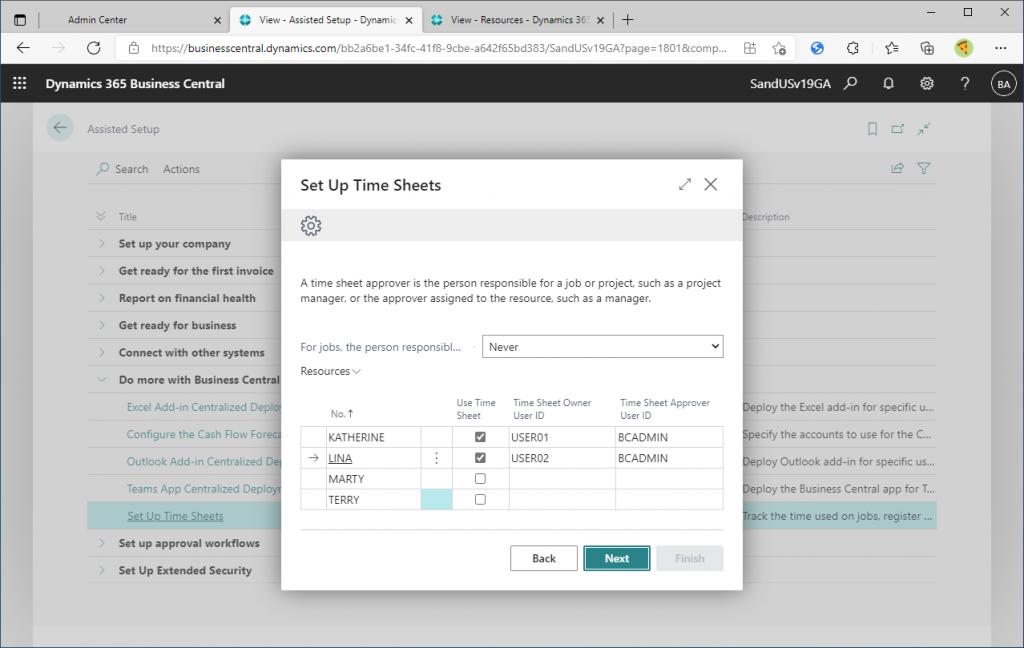Open the settings gear in header
The width and height of the screenshot is (1024, 648).
[x=927, y=84]
